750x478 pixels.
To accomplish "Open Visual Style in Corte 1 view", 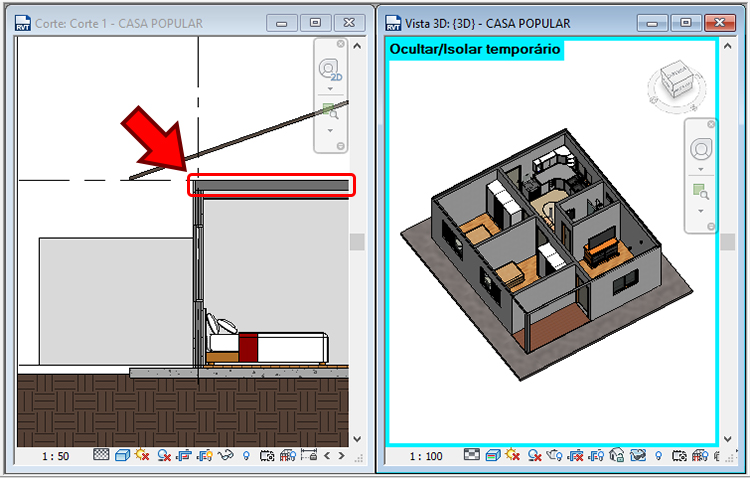I will pyautogui.click(x=122, y=455).
